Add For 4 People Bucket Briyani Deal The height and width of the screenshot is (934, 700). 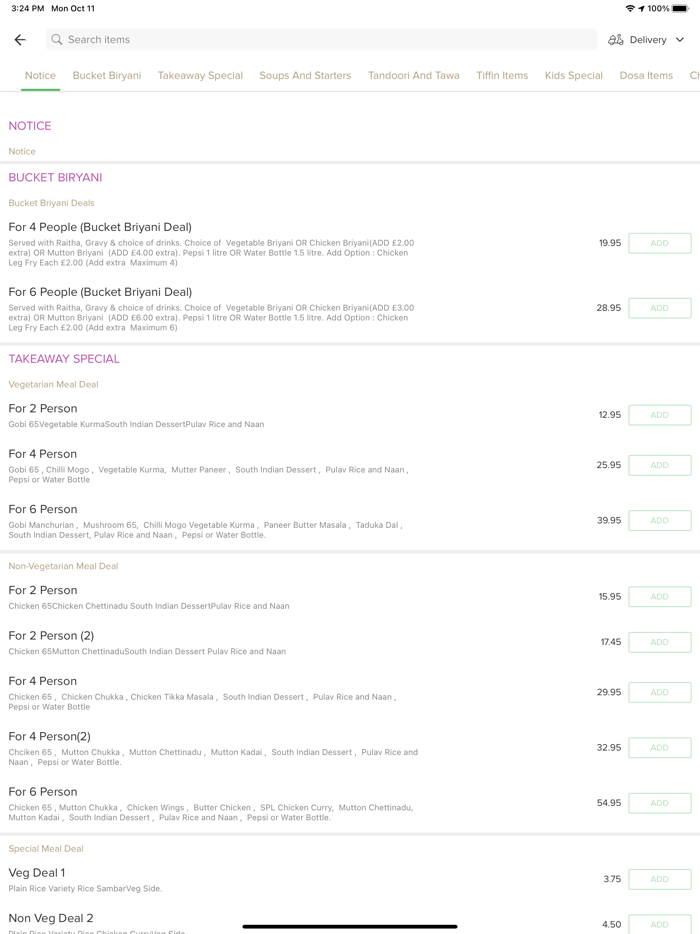click(659, 243)
